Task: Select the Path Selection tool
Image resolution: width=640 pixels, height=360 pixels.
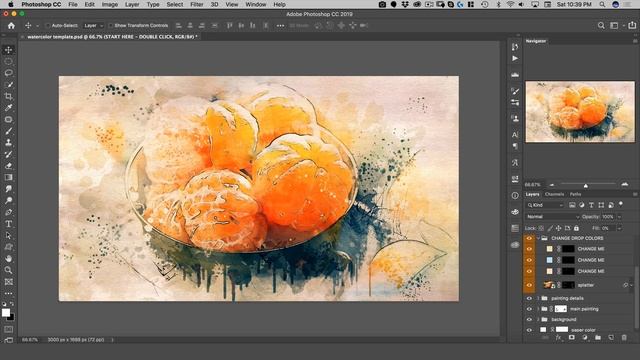Action: coord(8,236)
